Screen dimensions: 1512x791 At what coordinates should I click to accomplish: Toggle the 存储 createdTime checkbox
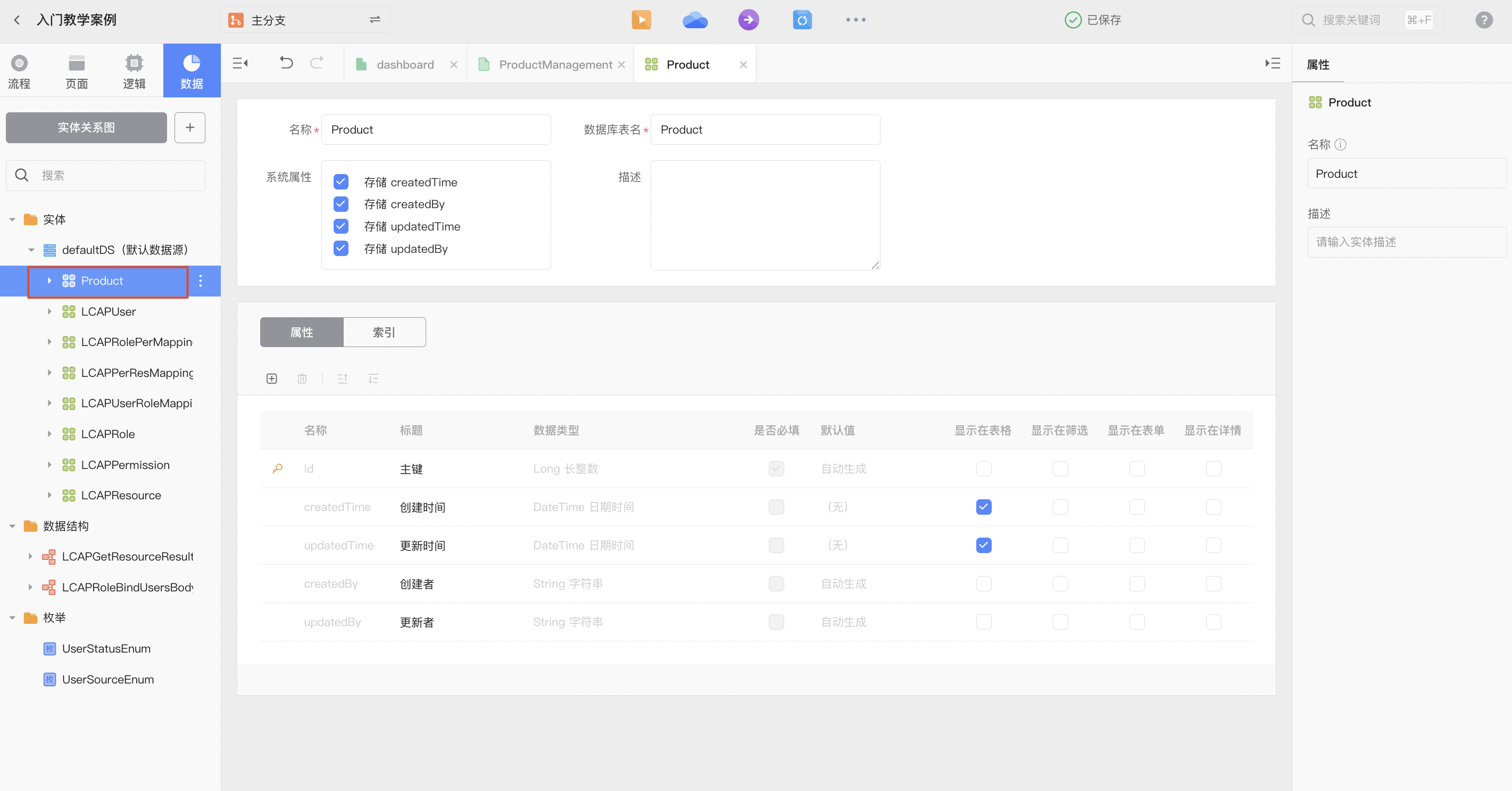point(340,182)
